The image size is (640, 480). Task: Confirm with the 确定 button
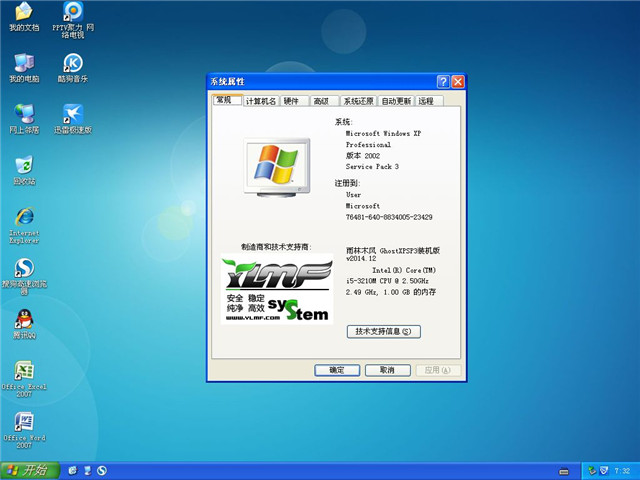coord(337,370)
